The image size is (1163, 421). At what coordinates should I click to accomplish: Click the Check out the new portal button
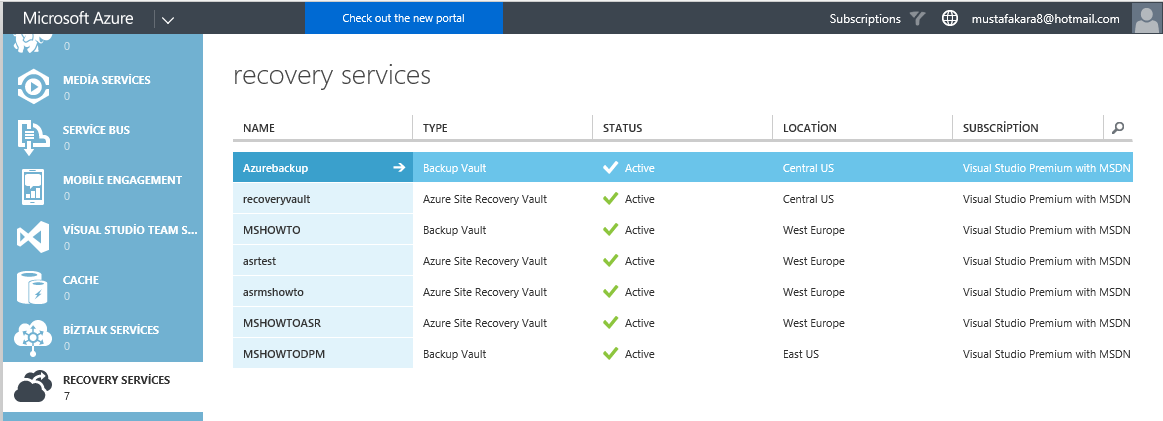click(x=403, y=18)
